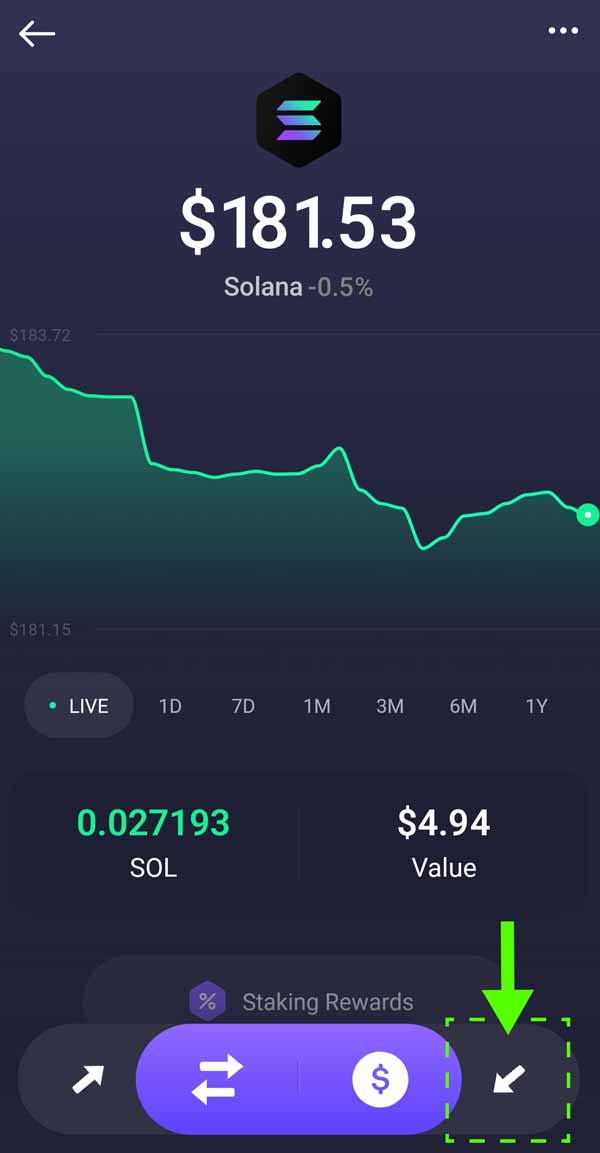Switch chart to 3M range
Screen dimensions: 600x1153
[x=390, y=706]
